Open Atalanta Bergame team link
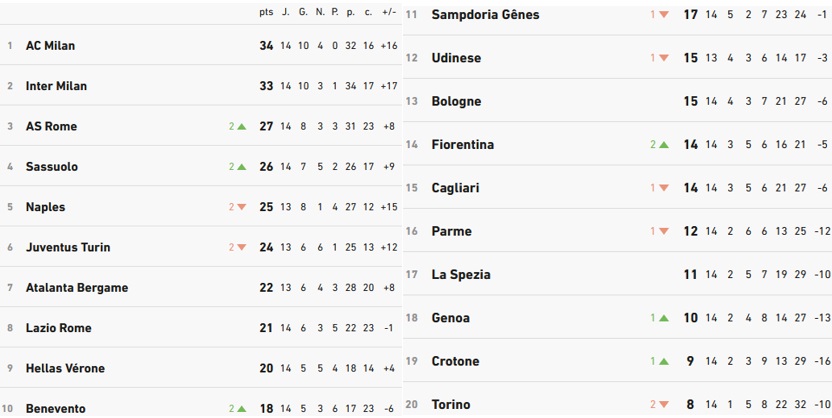 point(76,288)
